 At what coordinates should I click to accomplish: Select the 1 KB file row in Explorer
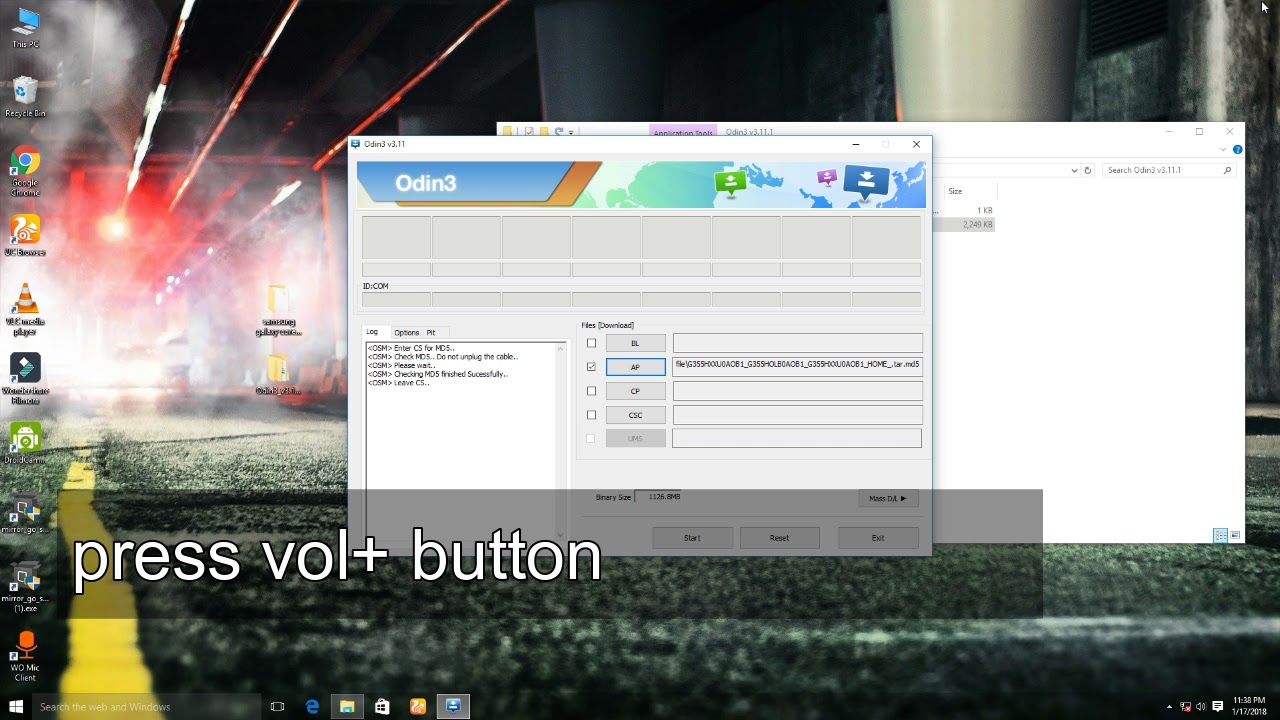[x=964, y=211]
